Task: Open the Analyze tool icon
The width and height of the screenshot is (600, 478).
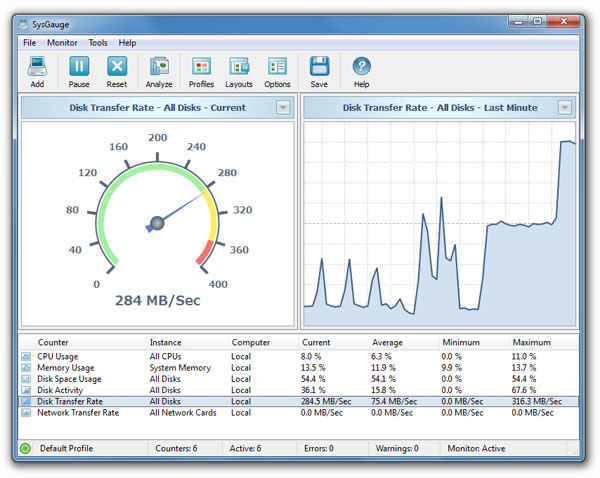Action: click(159, 66)
